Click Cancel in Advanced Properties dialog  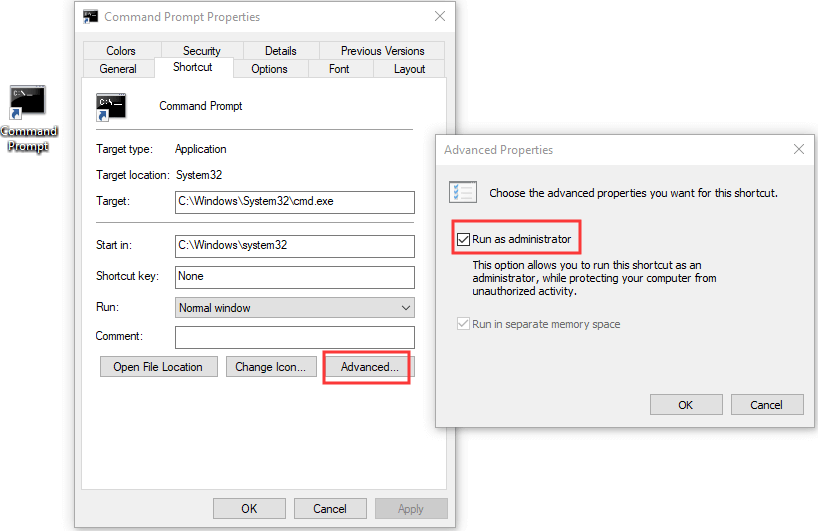tap(767, 405)
